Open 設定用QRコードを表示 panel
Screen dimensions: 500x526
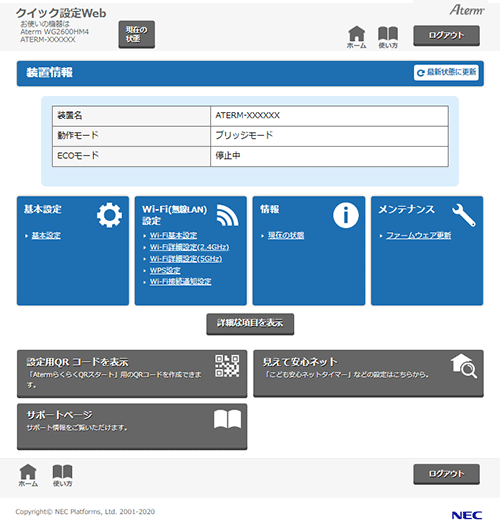point(132,373)
